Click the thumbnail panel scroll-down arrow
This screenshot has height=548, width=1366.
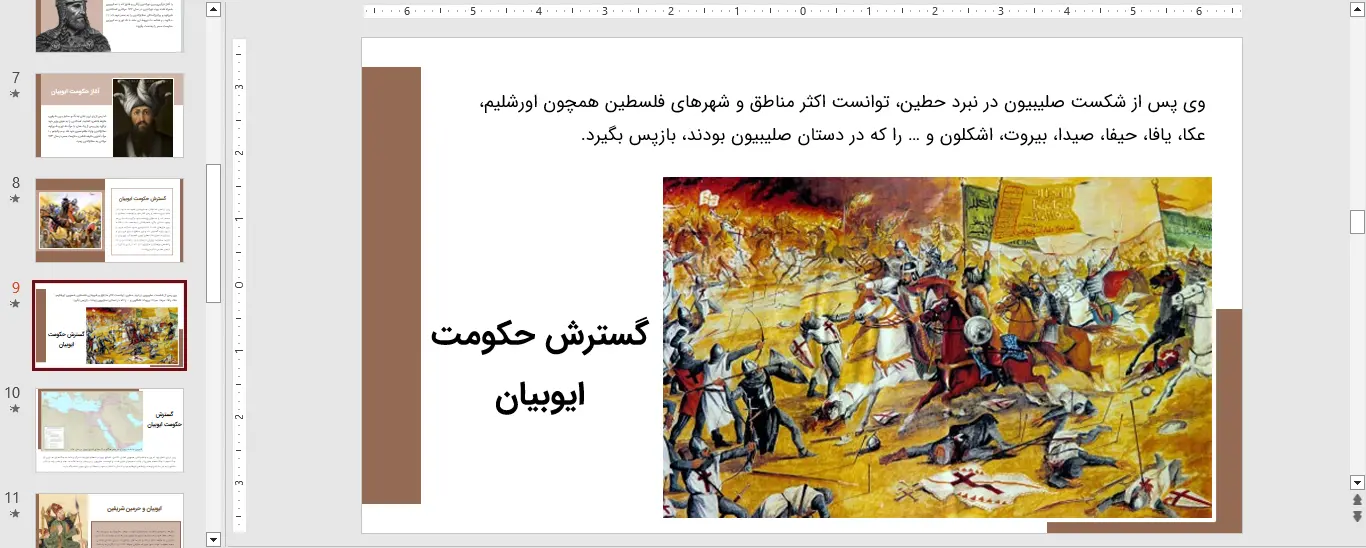[x=213, y=539]
